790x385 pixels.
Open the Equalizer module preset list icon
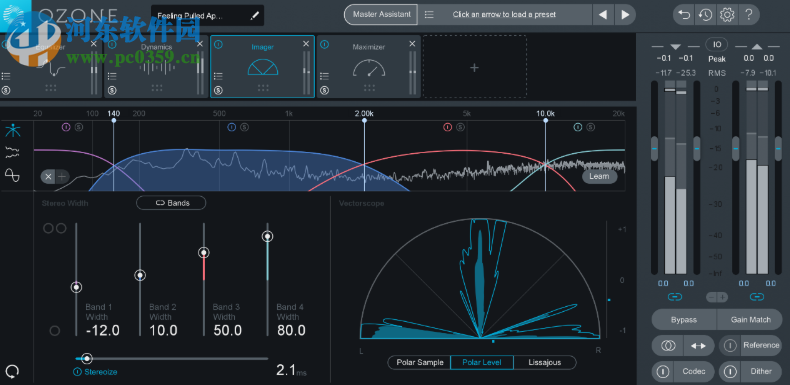click(6, 77)
